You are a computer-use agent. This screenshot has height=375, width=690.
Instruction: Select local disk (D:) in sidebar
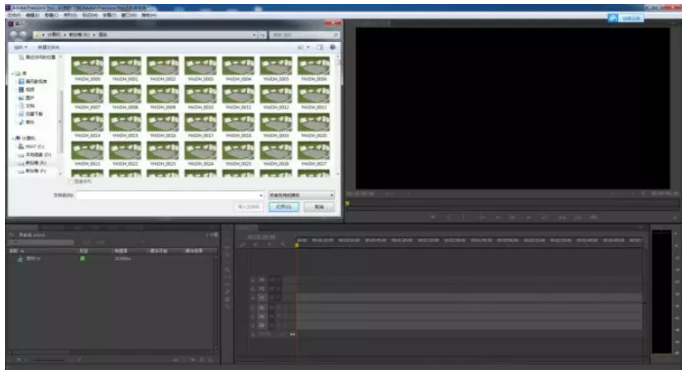(x=35, y=155)
